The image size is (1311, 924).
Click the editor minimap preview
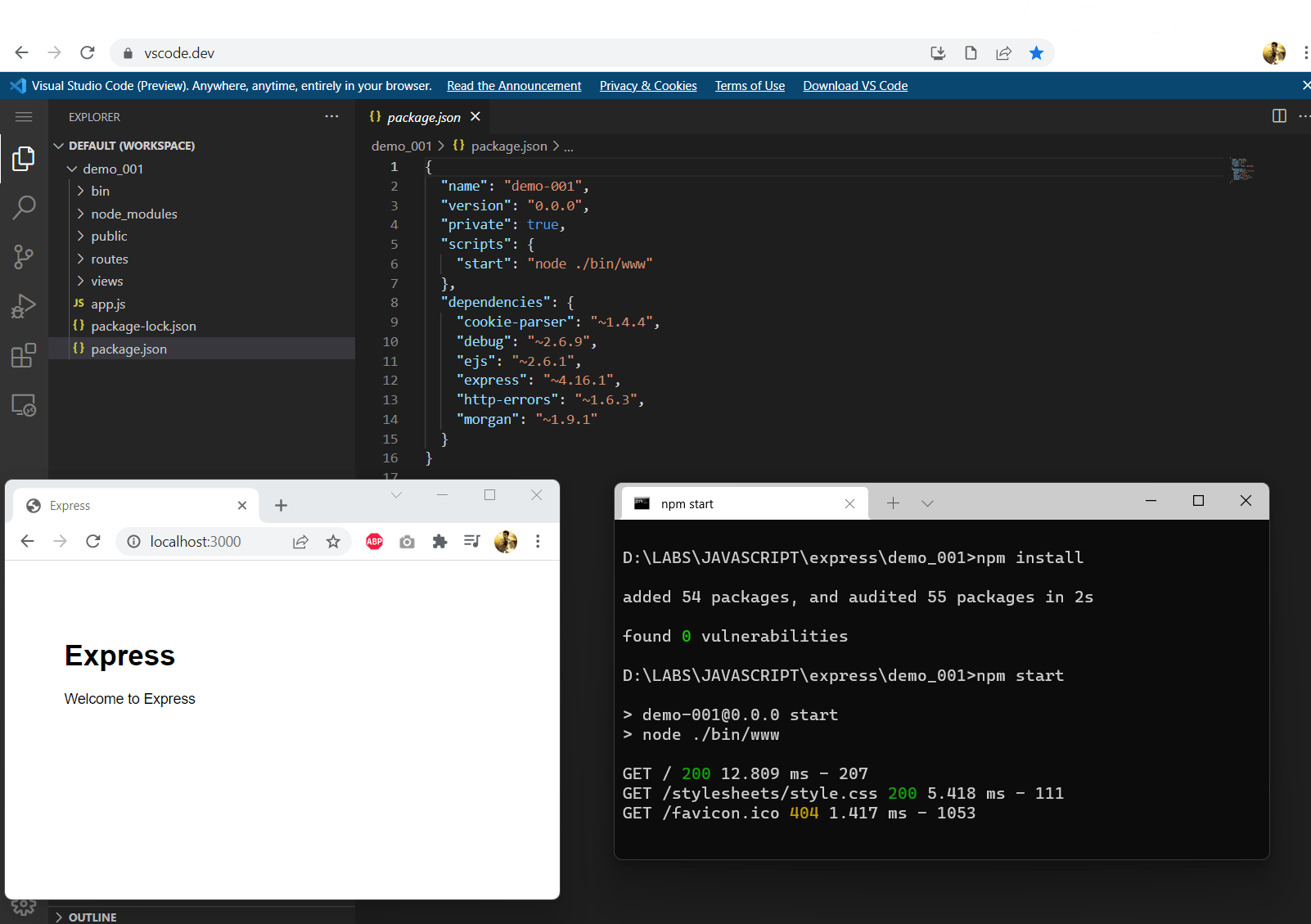[1241, 169]
